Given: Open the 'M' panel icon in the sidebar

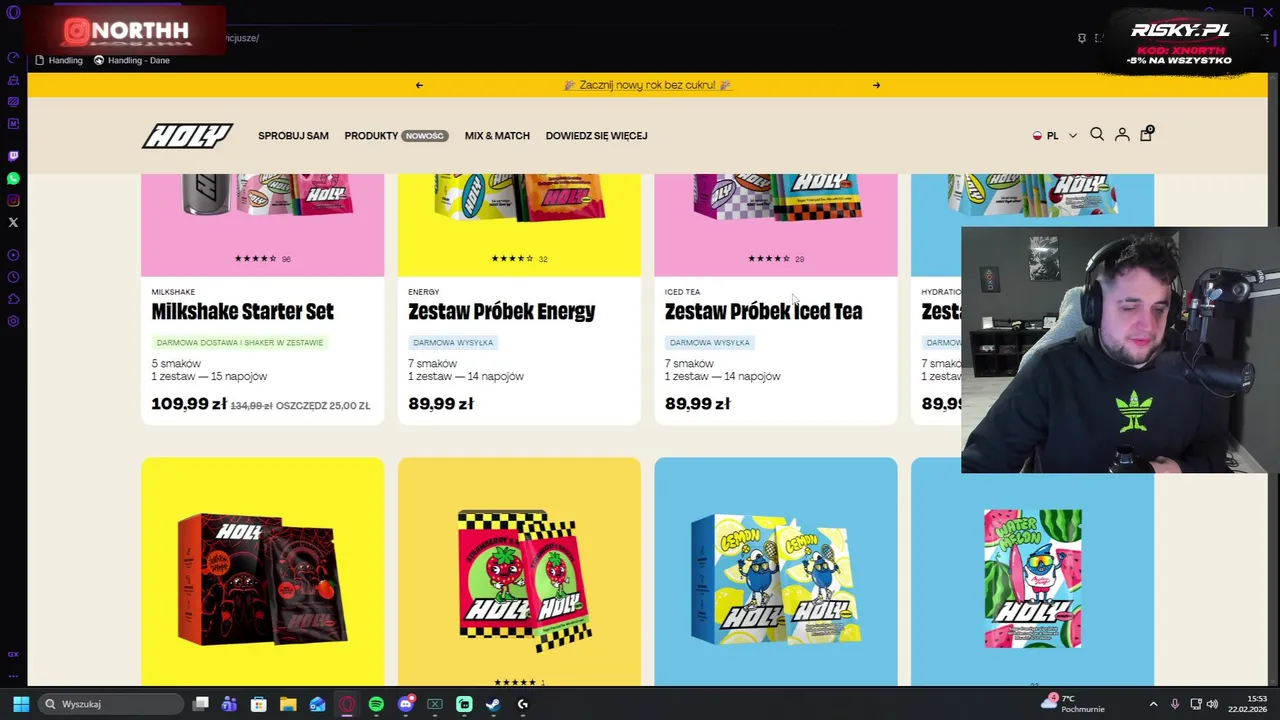Looking at the screenshot, I should tap(13, 124).
